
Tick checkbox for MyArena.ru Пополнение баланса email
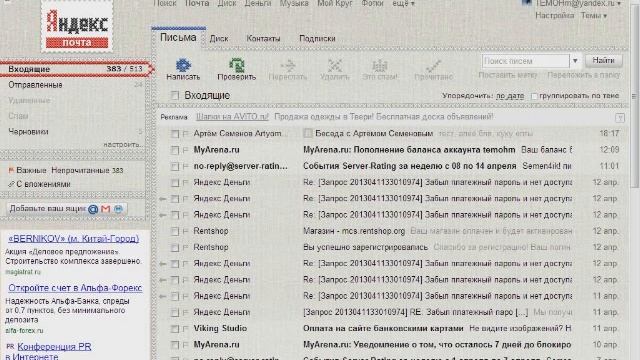tap(175, 150)
